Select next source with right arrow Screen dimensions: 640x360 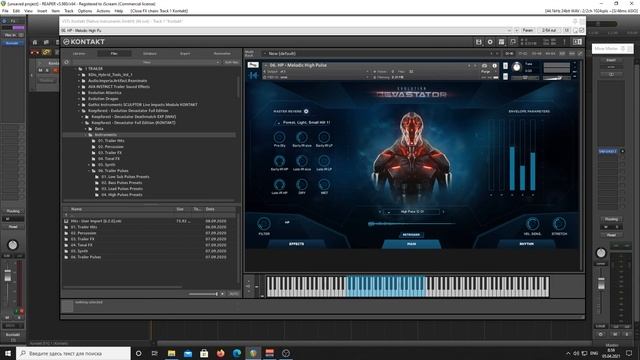[x=443, y=212]
